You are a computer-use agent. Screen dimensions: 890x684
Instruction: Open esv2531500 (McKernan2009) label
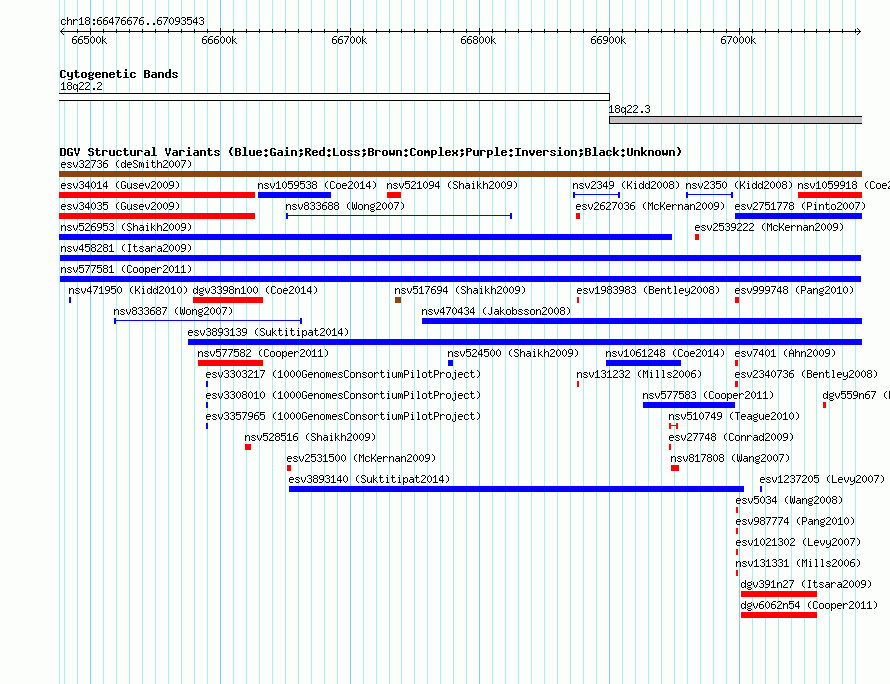pos(361,458)
